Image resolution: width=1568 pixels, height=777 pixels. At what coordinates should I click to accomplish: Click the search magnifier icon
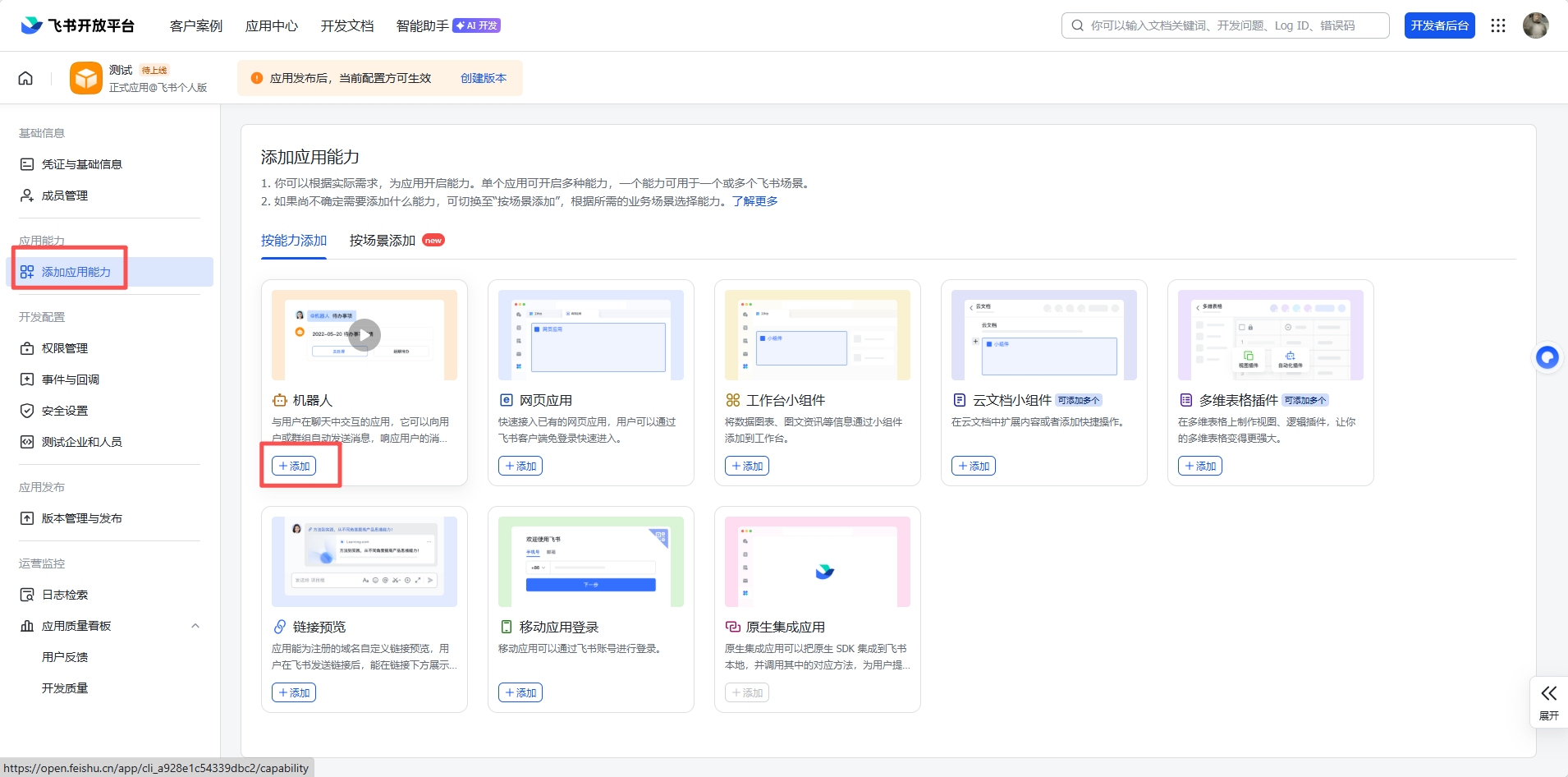pyautogui.click(x=1077, y=25)
